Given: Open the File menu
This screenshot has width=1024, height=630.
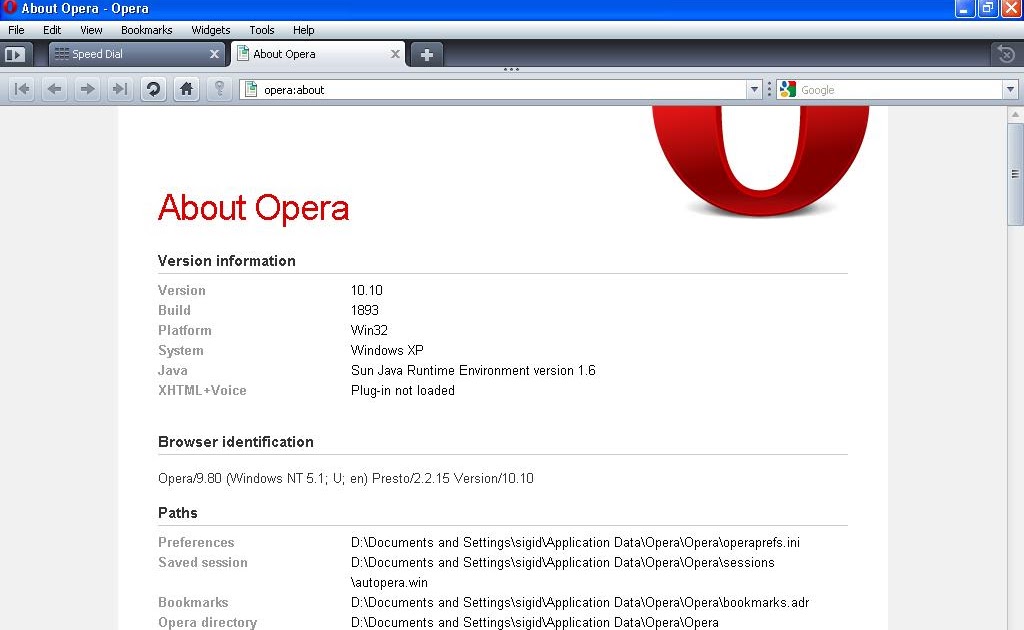Looking at the screenshot, I should [16, 30].
